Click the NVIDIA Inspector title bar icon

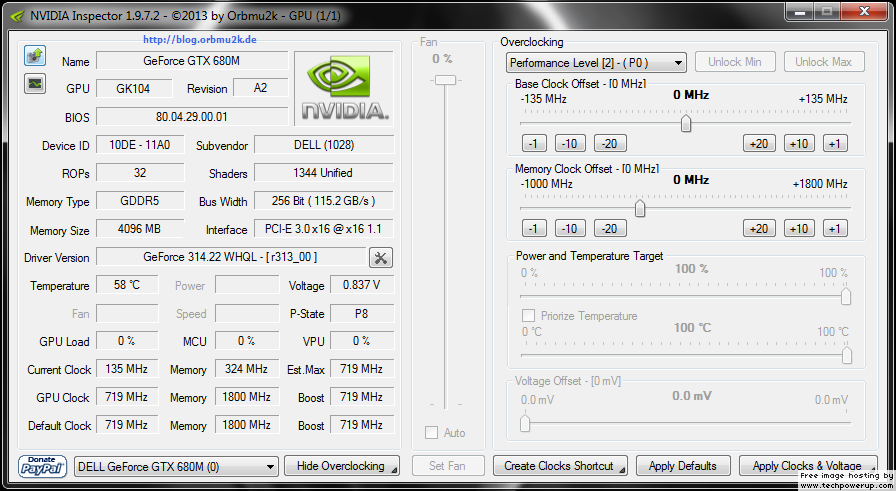click(x=19, y=15)
